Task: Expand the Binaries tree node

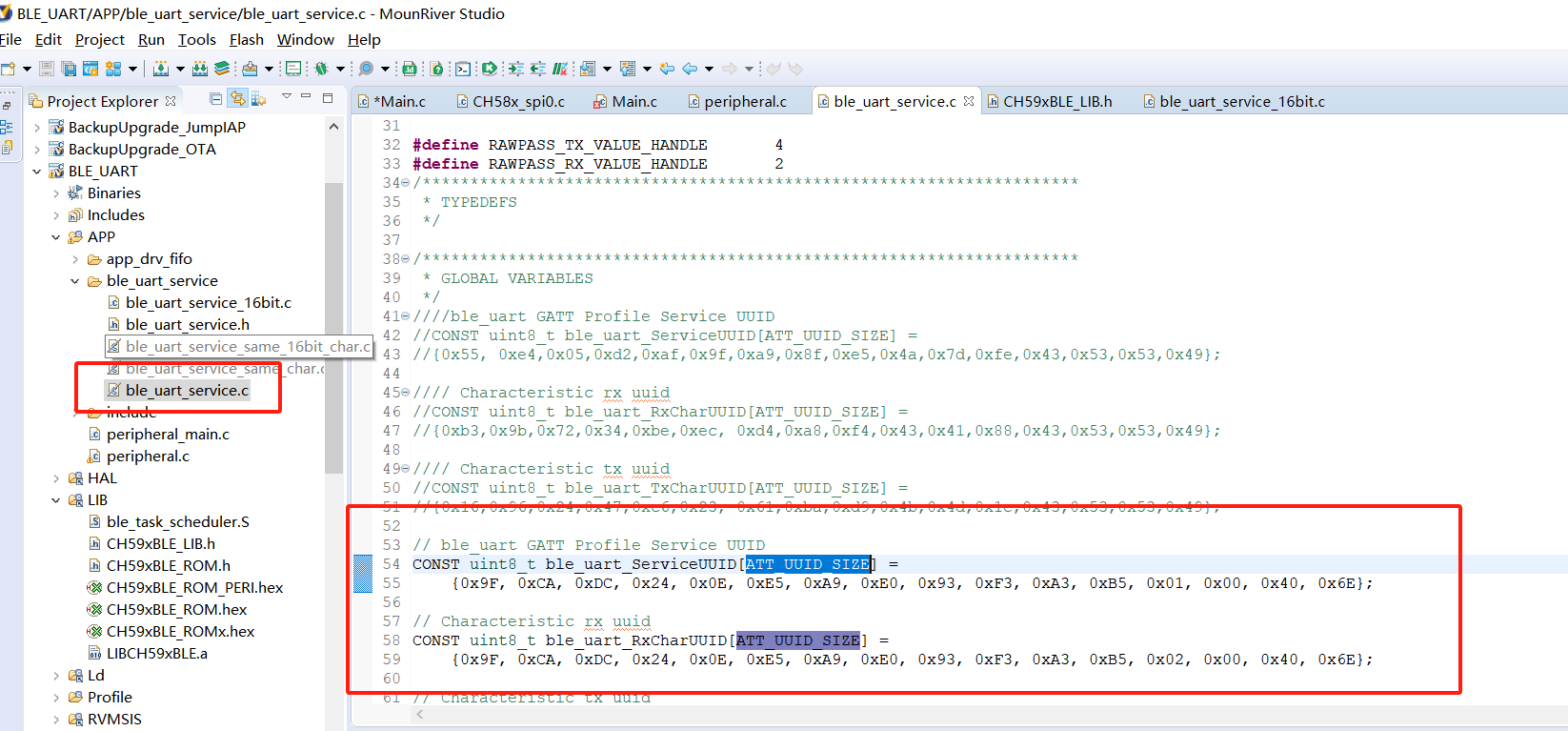Action: tap(56, 193)
